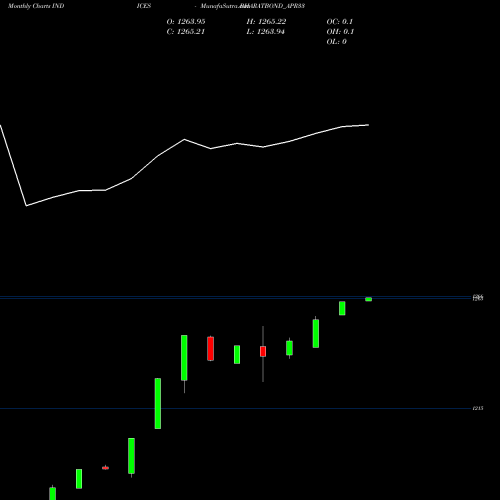
Task: Click the close value 'C: 1265.21'
Action: (186, 32)
